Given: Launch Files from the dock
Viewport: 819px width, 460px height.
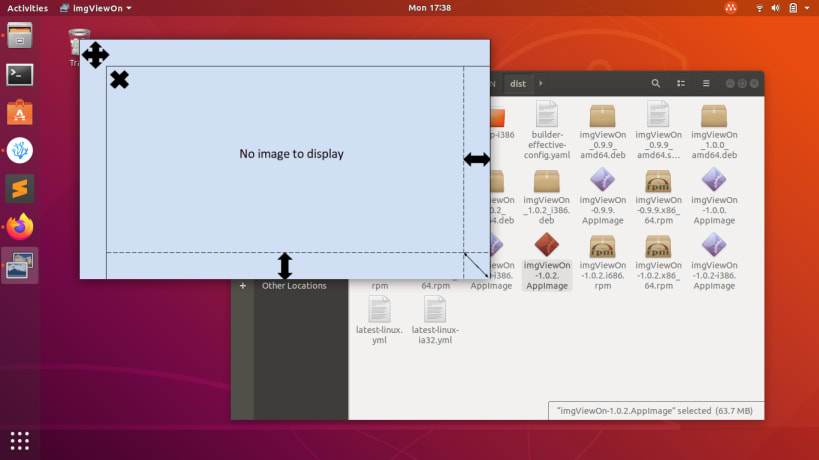Looking at the screenshot, I should (x=19, y=36).
